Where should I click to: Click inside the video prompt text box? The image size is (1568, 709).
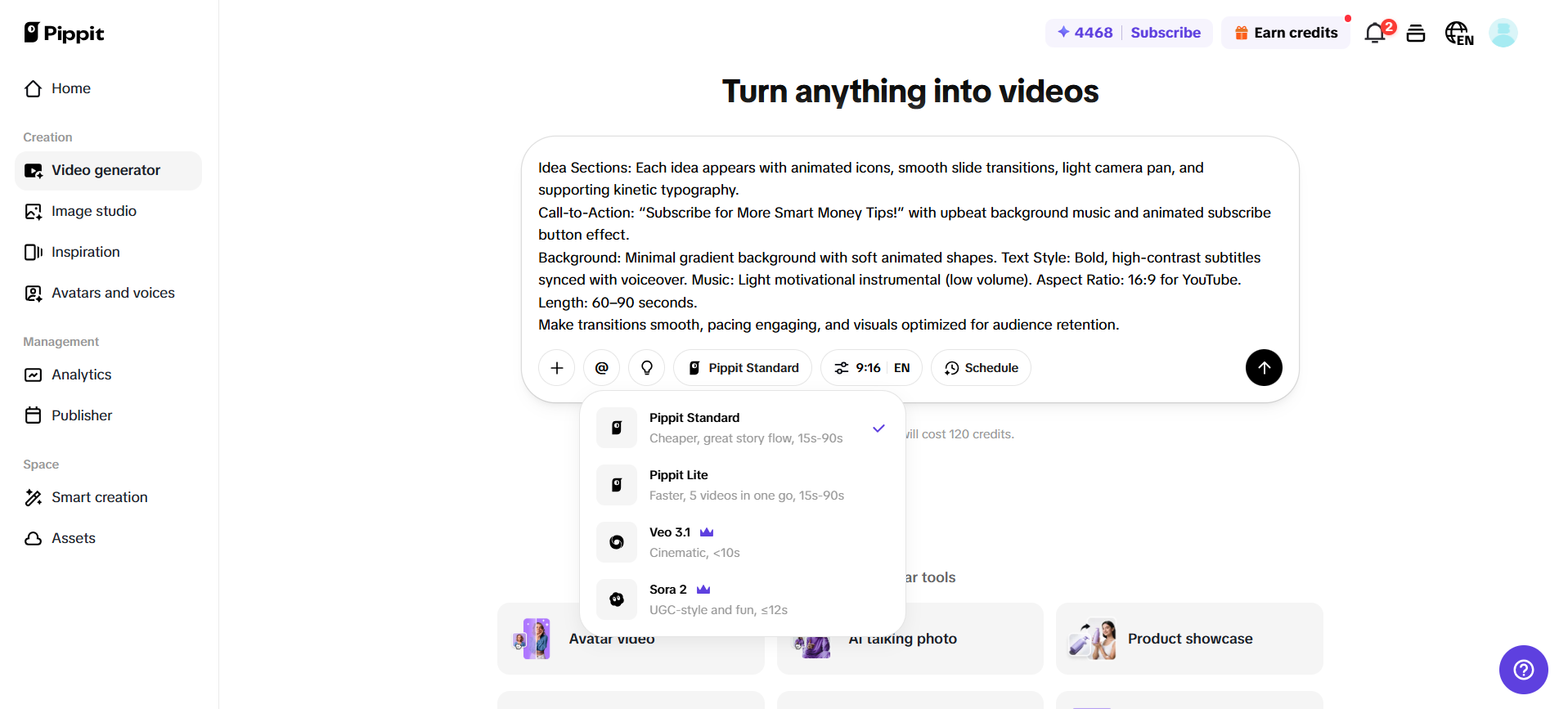pyautogui.click(x=910, y=246)
